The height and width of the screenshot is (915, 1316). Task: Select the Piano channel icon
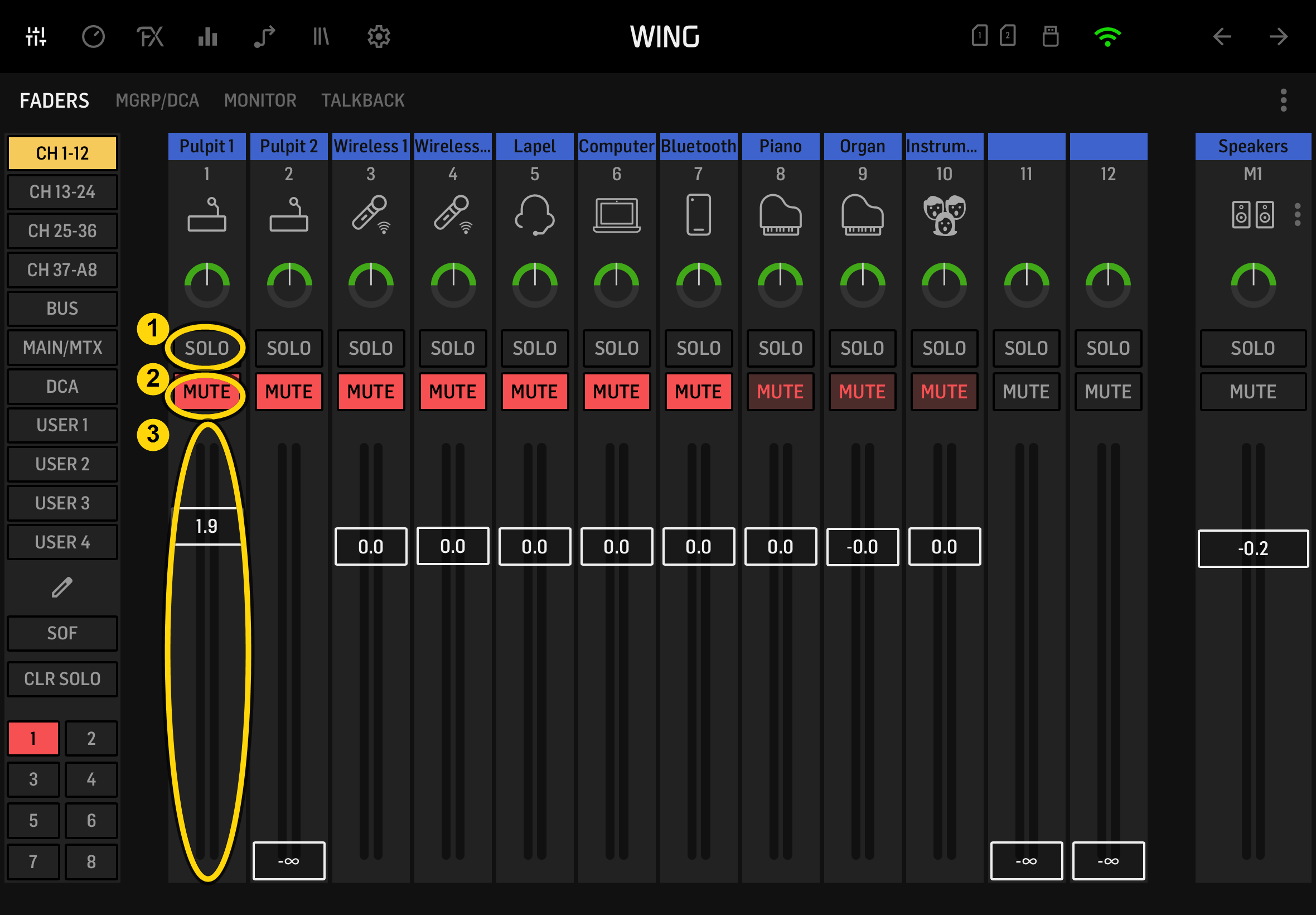coord(780,215)
